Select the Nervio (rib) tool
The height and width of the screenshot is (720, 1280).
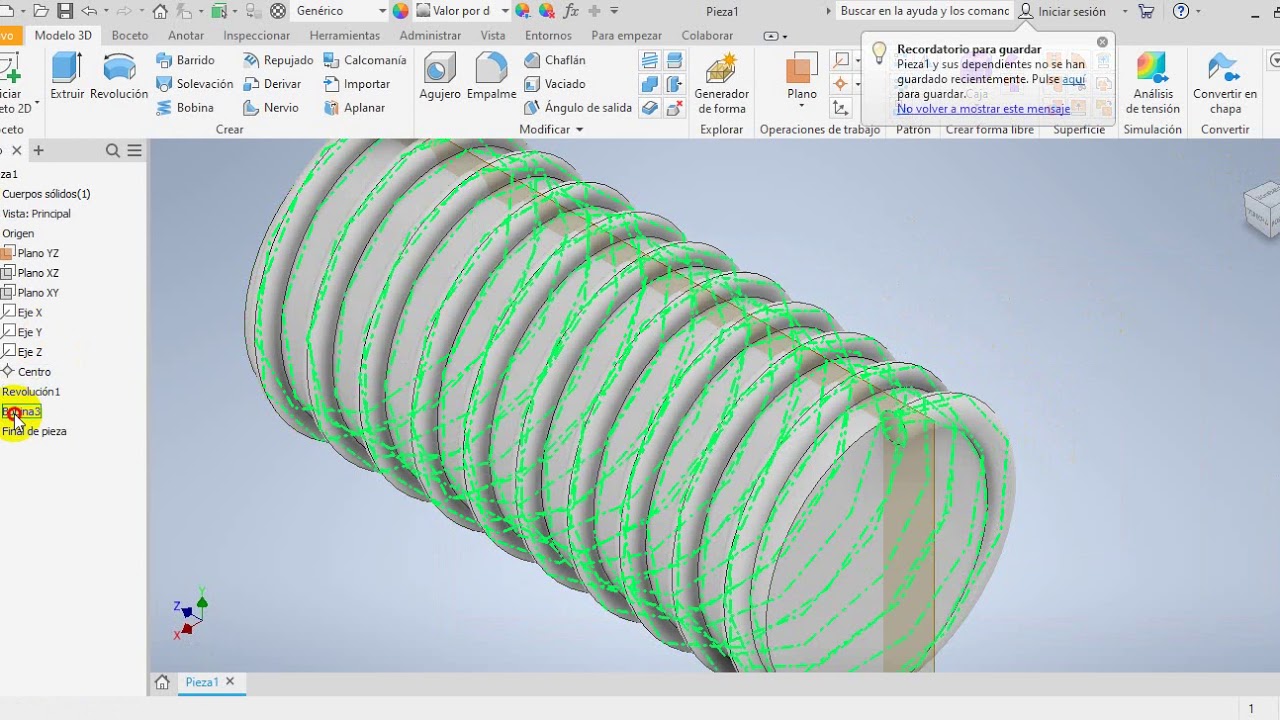tap(271, 108)
